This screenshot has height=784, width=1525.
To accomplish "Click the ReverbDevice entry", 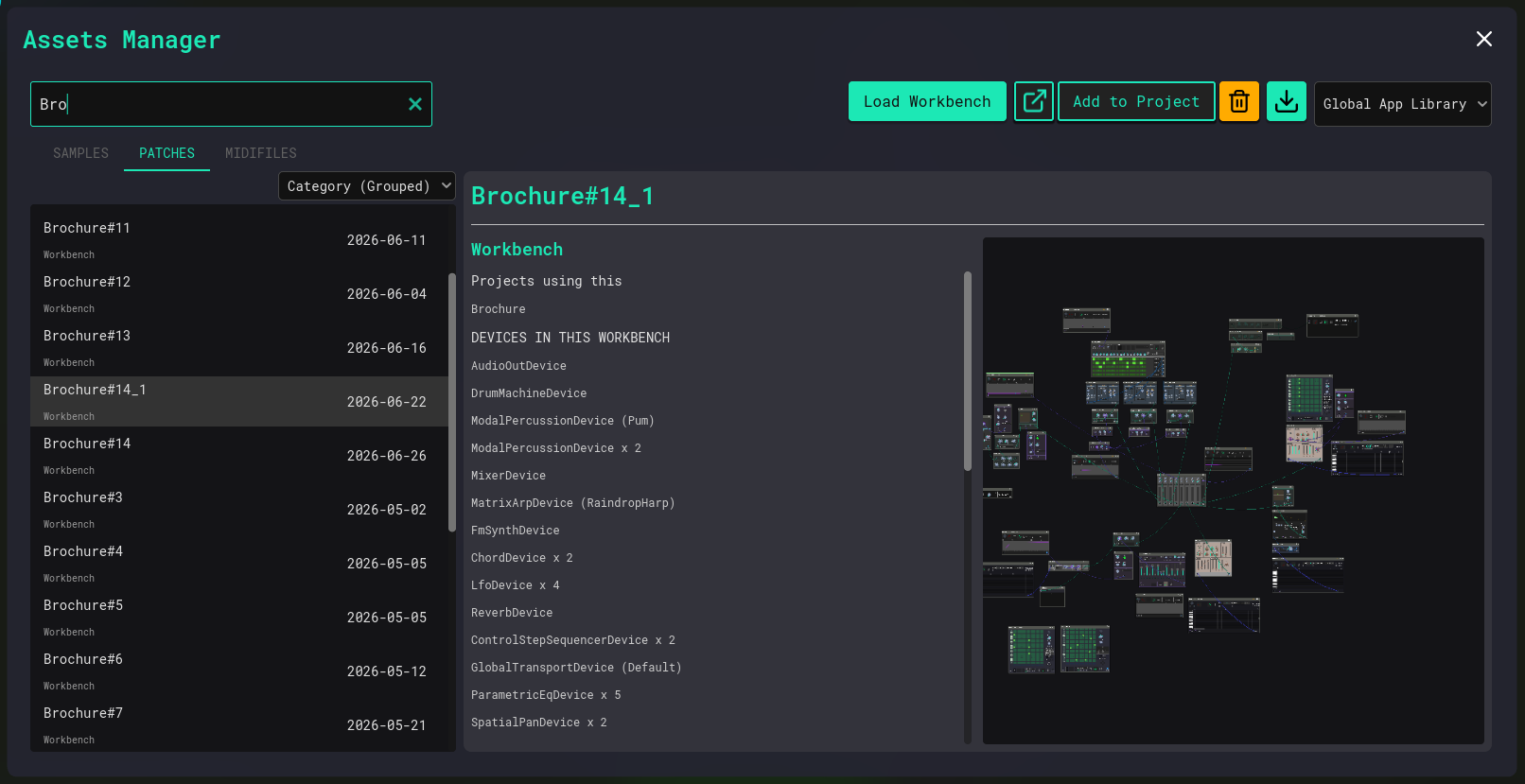I will [x=512, y=613].
